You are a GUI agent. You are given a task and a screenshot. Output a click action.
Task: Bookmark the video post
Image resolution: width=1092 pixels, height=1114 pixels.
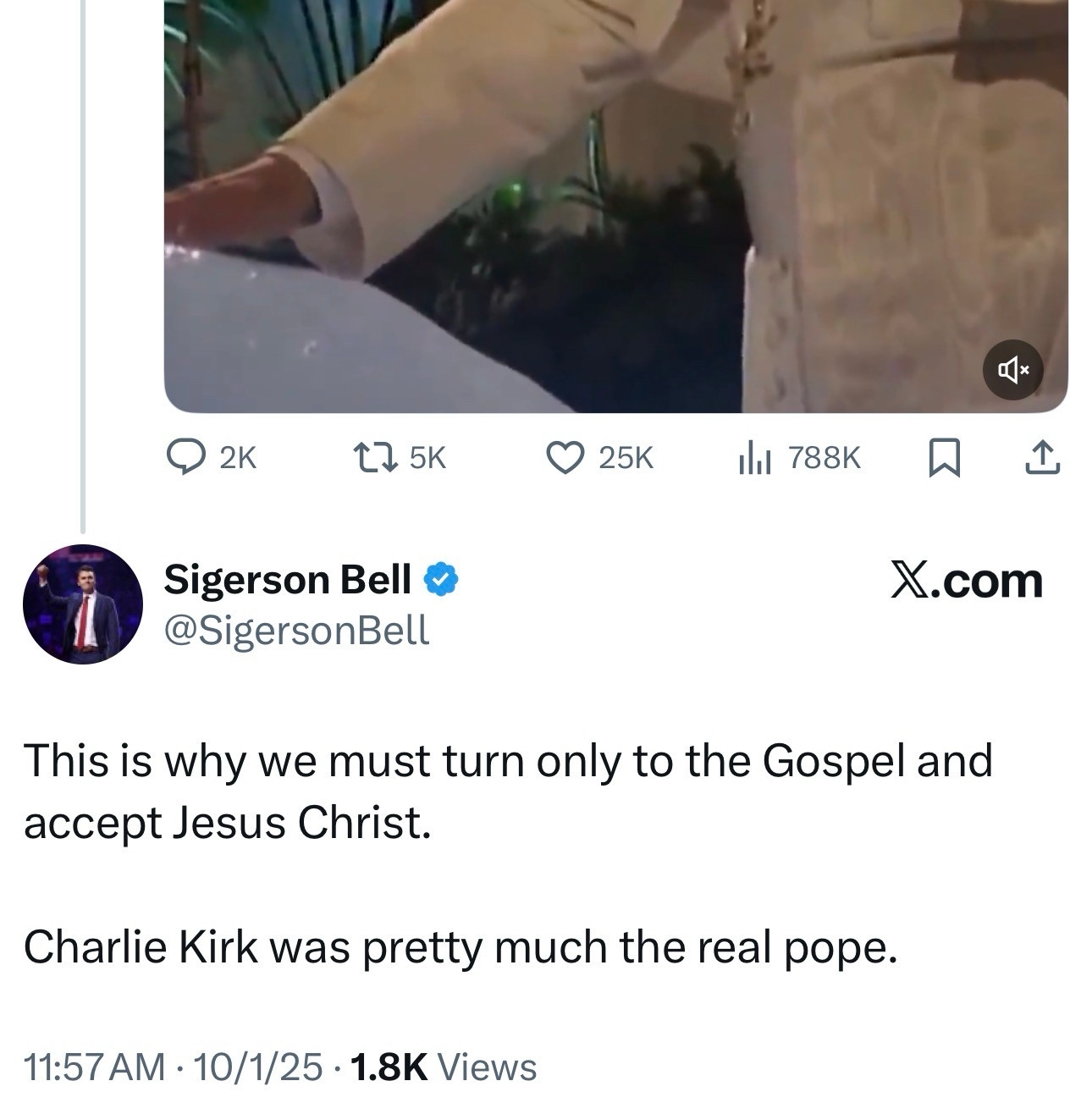coord(942,458)
